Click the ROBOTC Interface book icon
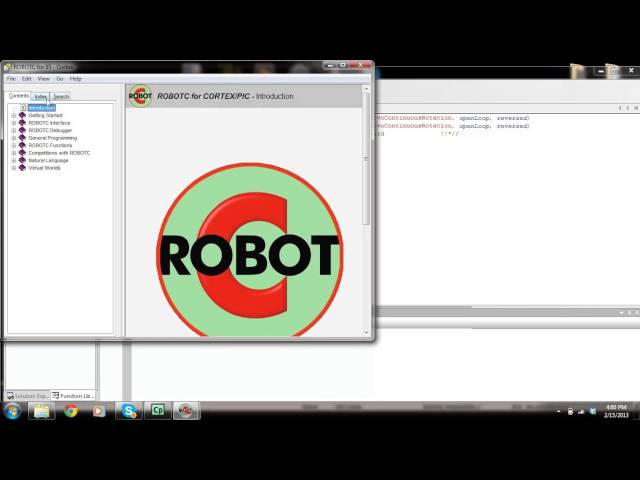The image size is (640, 480). coord(22,123)
